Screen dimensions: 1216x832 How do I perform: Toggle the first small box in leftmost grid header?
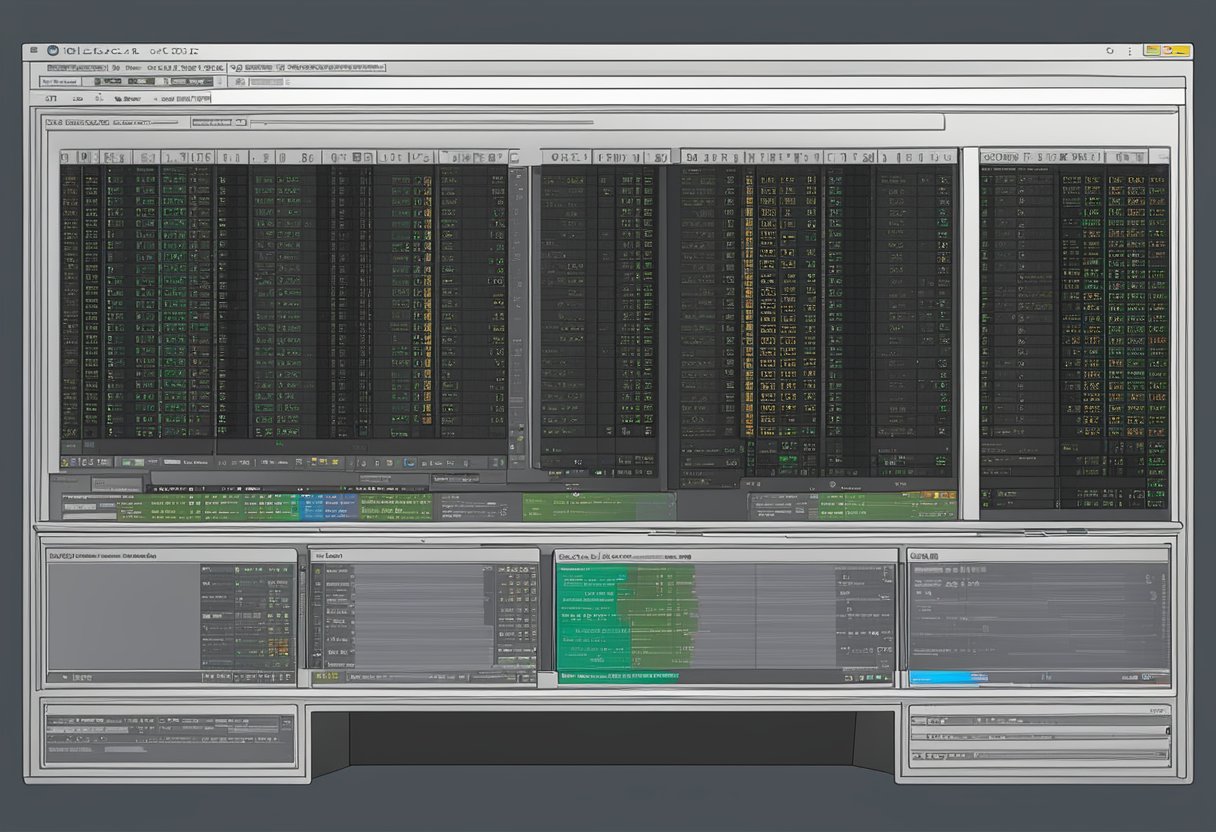point(67,157)
